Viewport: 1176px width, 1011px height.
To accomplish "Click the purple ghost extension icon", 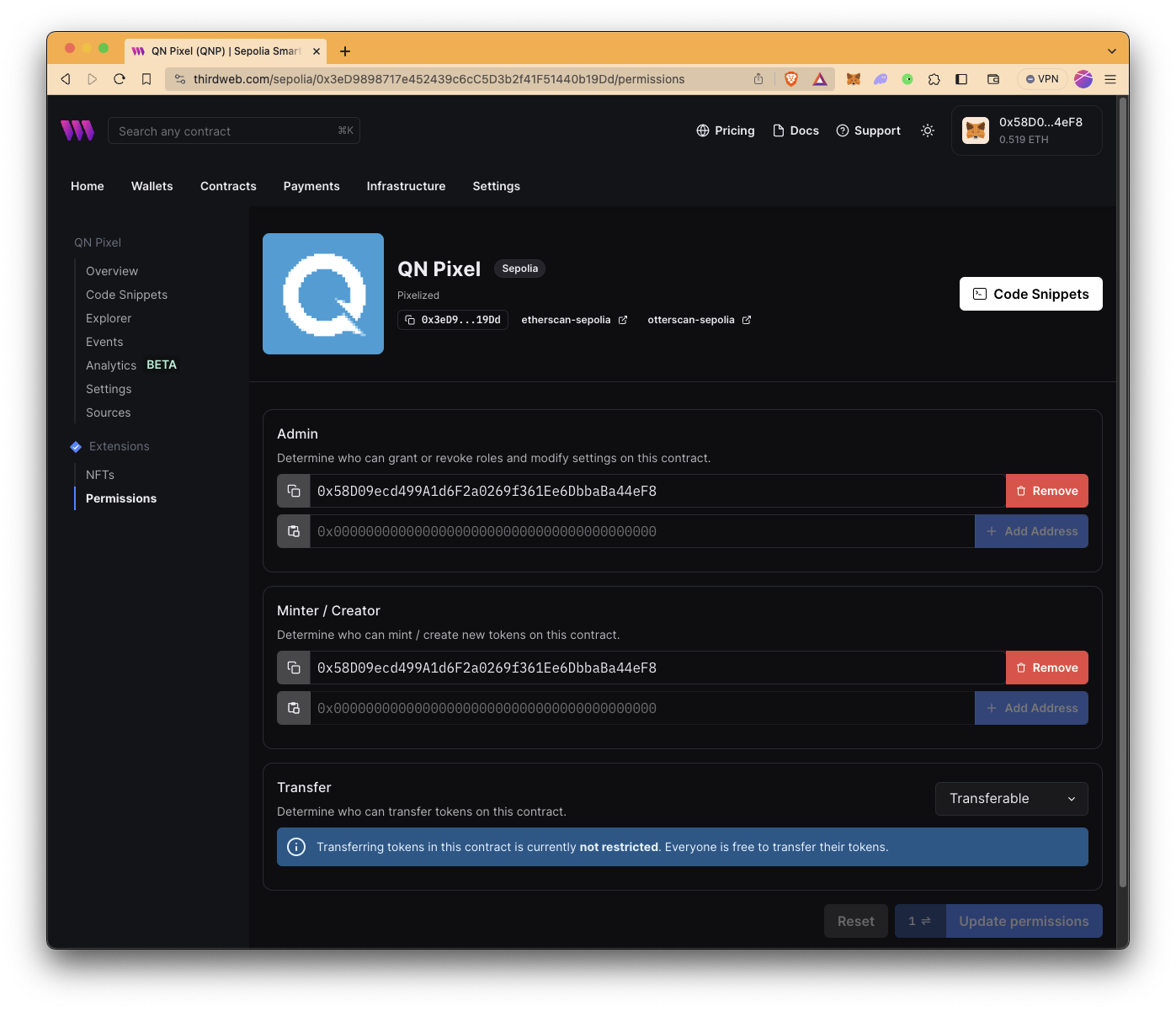I will pyautogui.click(x=881, y=79).
